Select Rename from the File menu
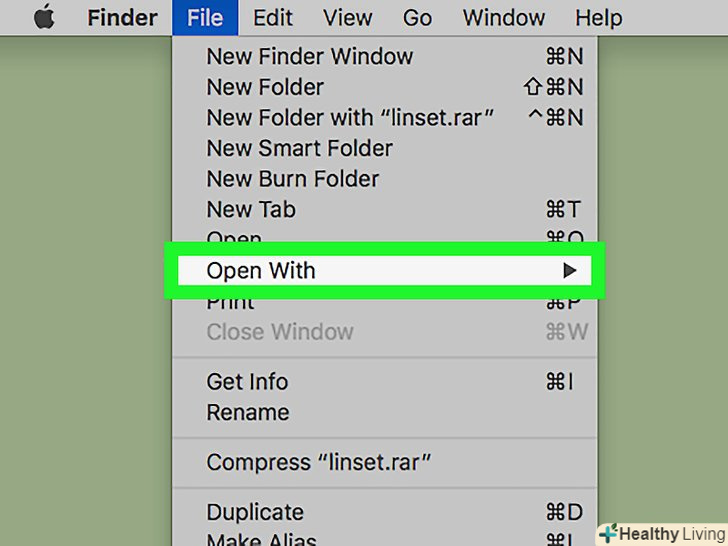The height and width of the screenshot is (546, 728). (248, 412)
